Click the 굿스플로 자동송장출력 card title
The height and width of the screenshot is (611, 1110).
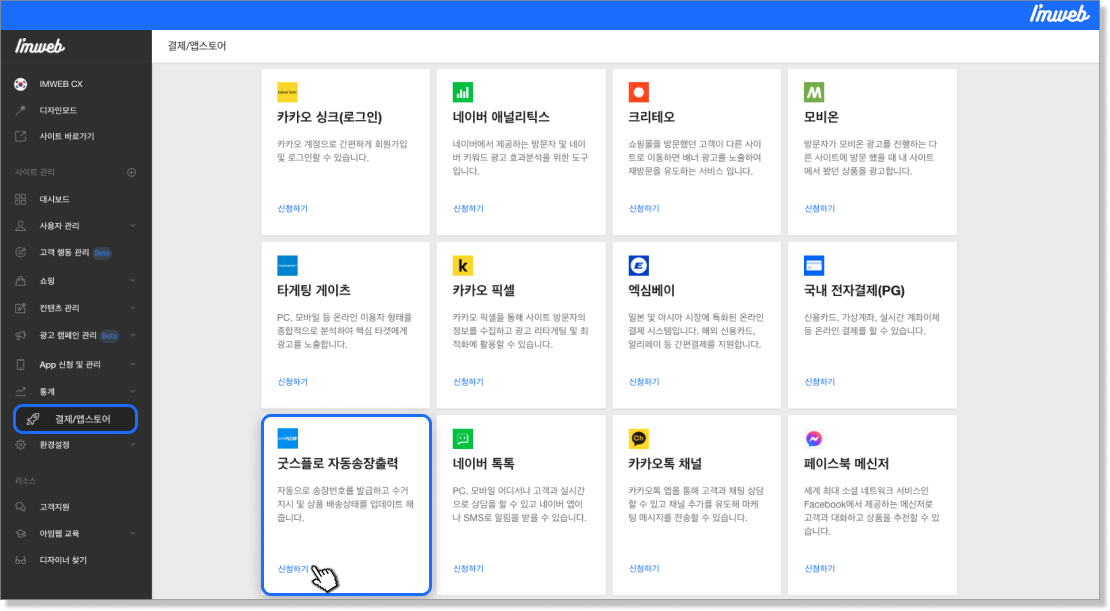click(x=338, y=464)
